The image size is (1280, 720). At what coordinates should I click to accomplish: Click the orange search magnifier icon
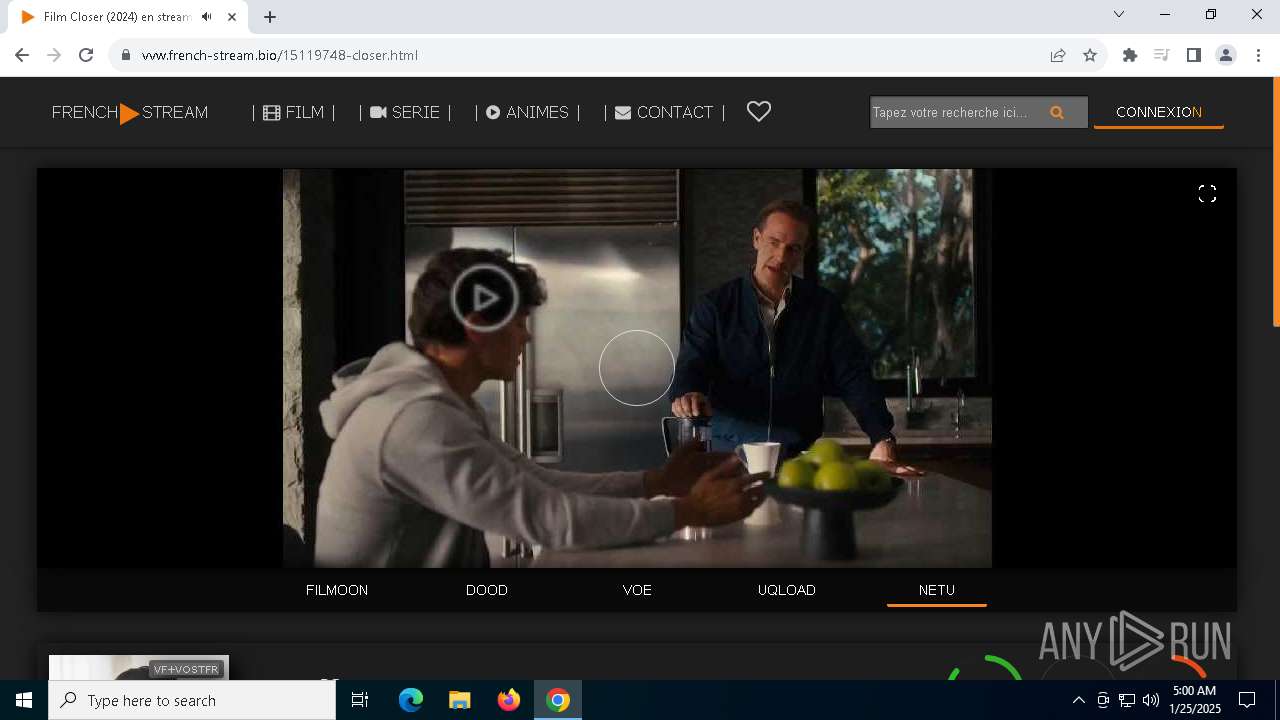(1057, 113)
